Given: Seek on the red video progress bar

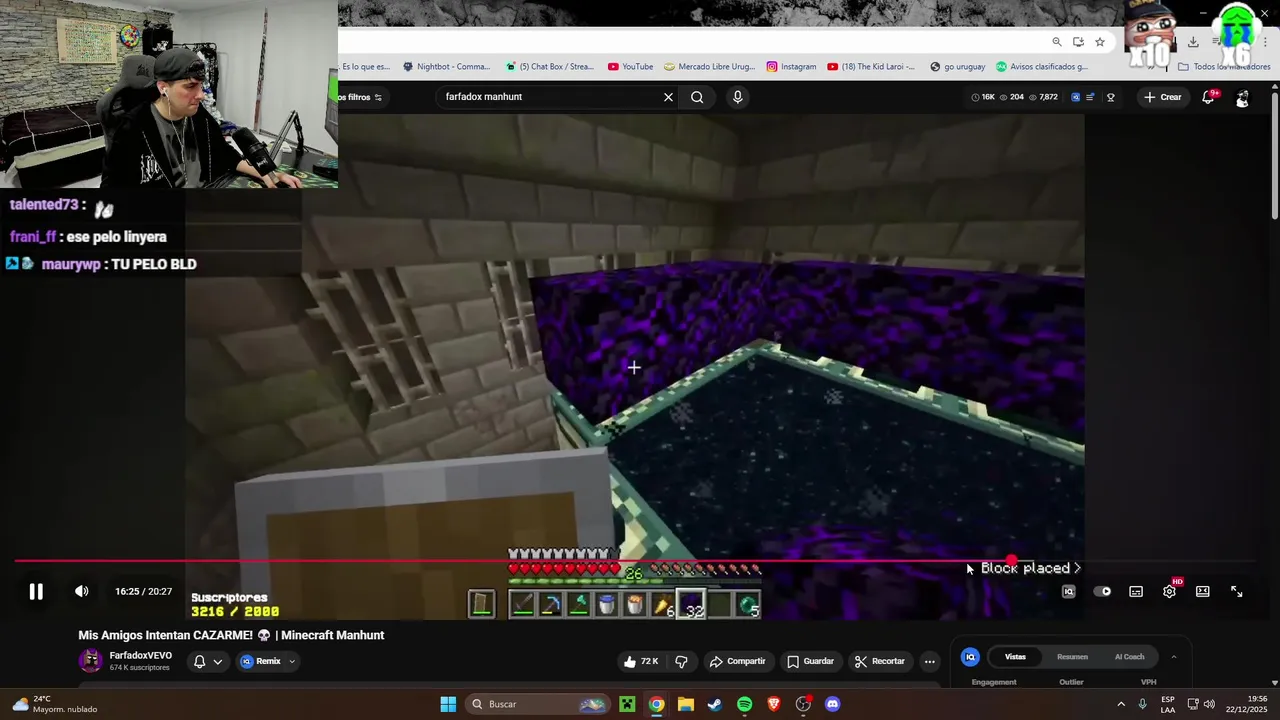Looking at the screenshot, I should click(635, 561).
